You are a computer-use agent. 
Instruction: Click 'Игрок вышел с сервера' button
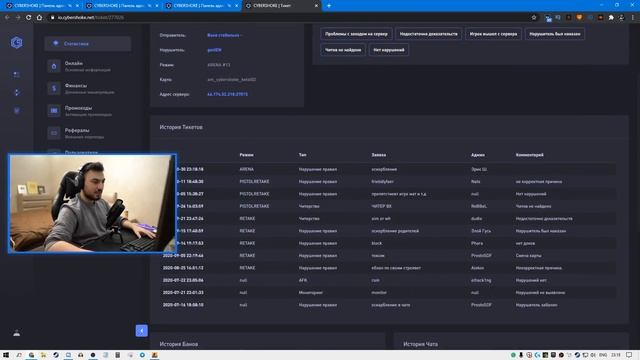point(493,34)
